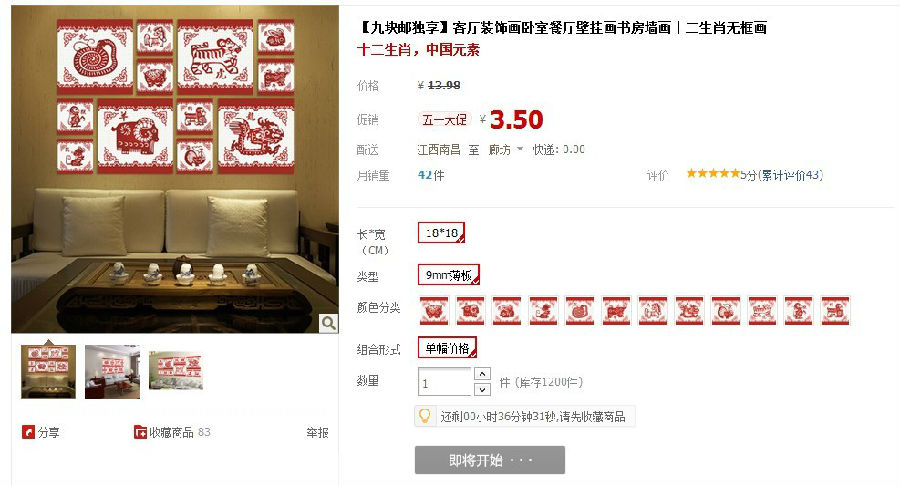Decrease quantity with the down arrow
The width and height of the screenshot is (900, 486).
pos(482,390)
